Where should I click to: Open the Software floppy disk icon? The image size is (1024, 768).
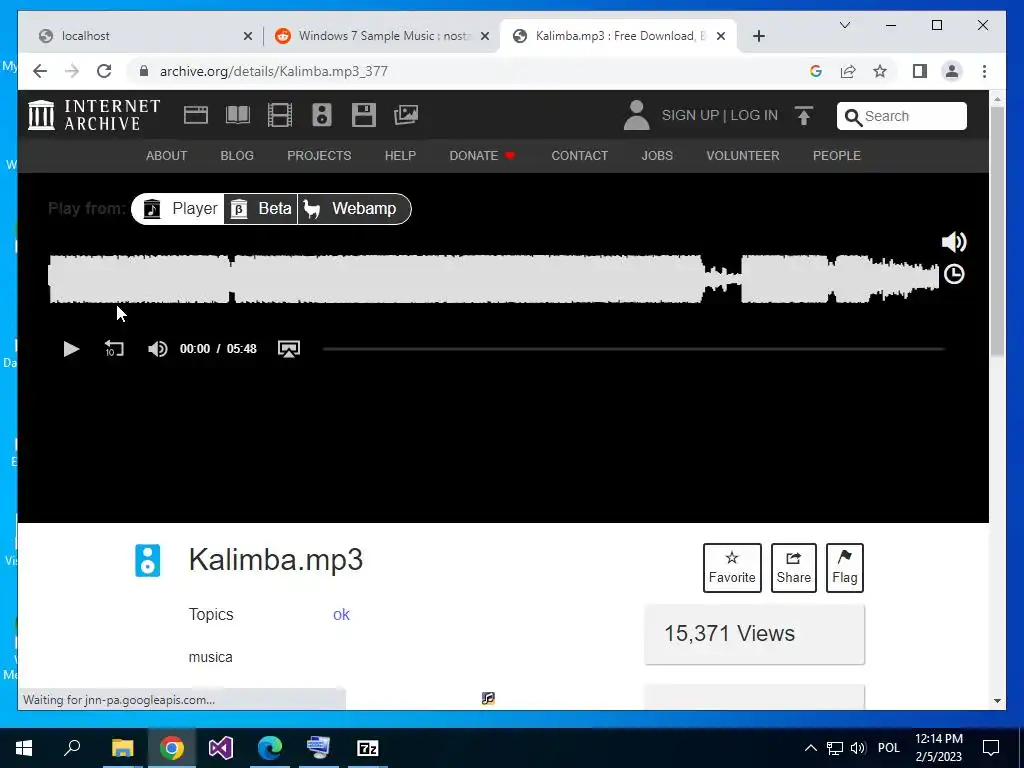pyautogui.click(x=364, y=115)
